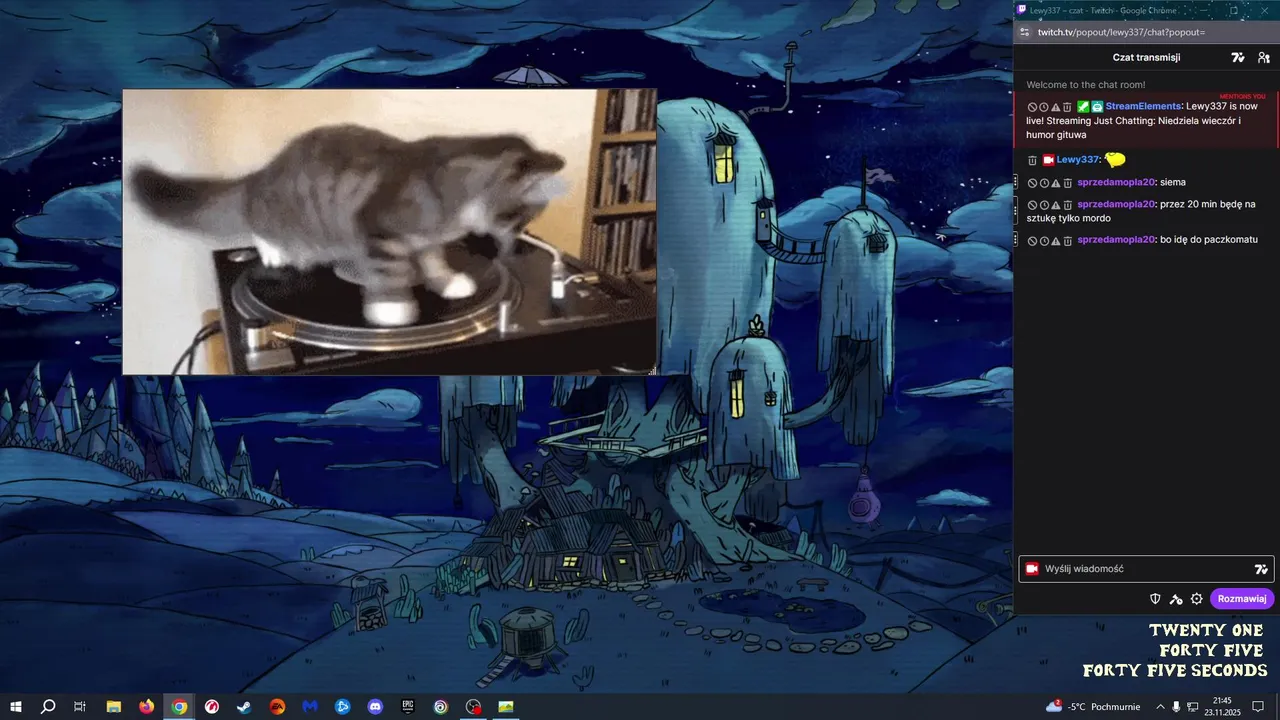Timeout StreamElements using the clock icon

click(x=1044, y=107)
